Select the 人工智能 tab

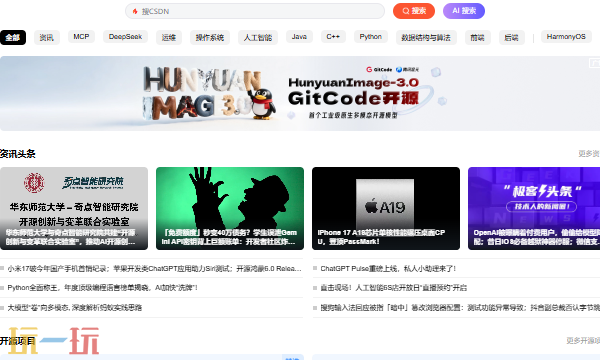click(x=258, y=37)
